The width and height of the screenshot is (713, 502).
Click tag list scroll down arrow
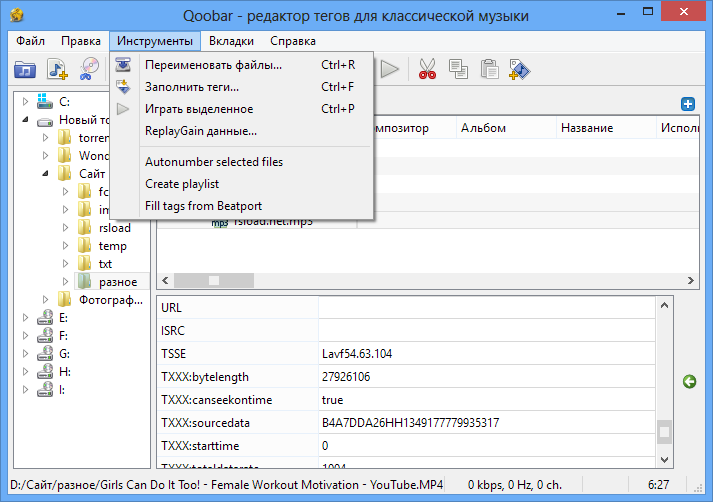click(x=664, y=460)
